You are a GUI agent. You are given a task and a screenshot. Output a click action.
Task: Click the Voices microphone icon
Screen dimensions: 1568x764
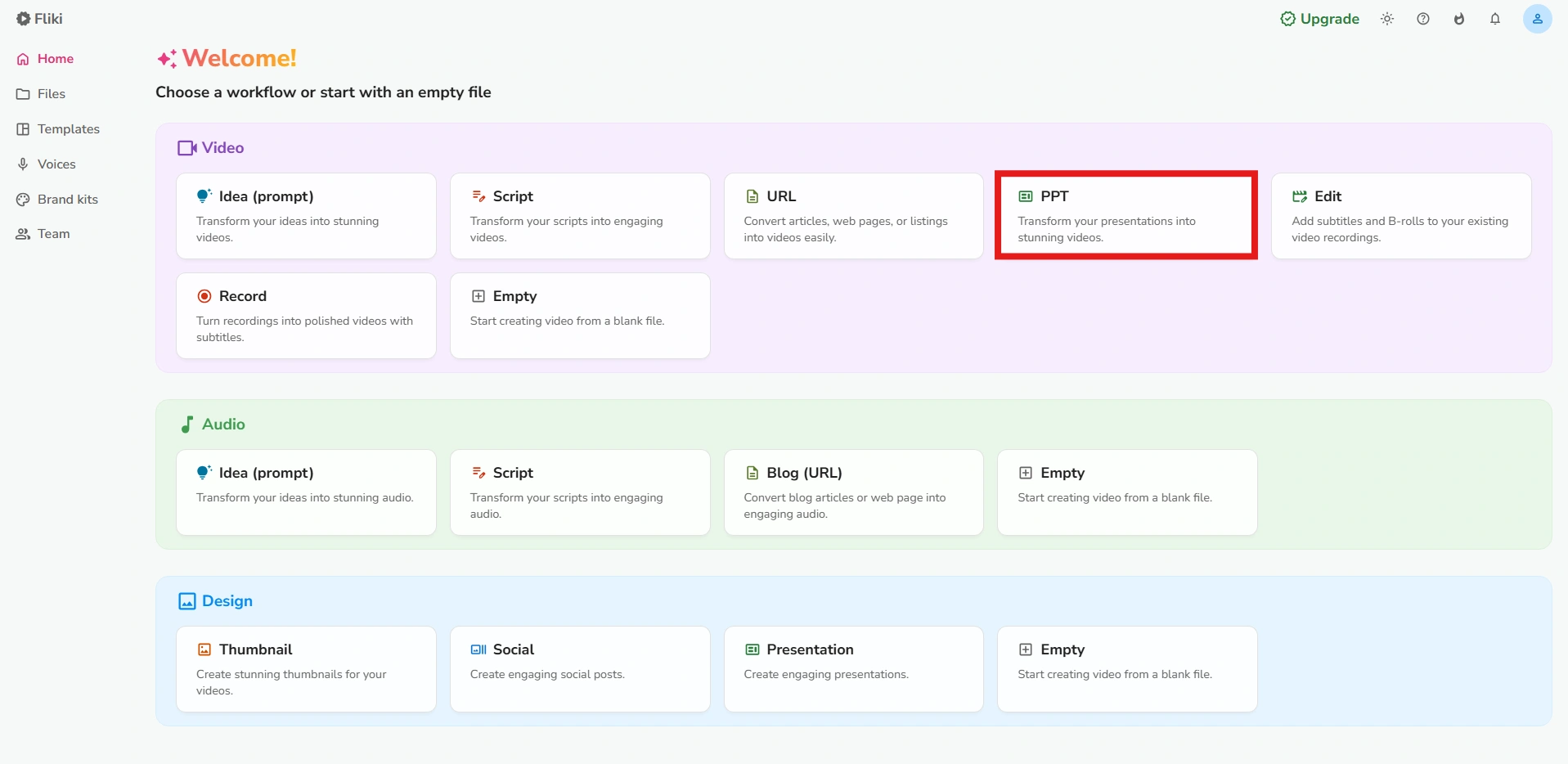coord(23,164)
